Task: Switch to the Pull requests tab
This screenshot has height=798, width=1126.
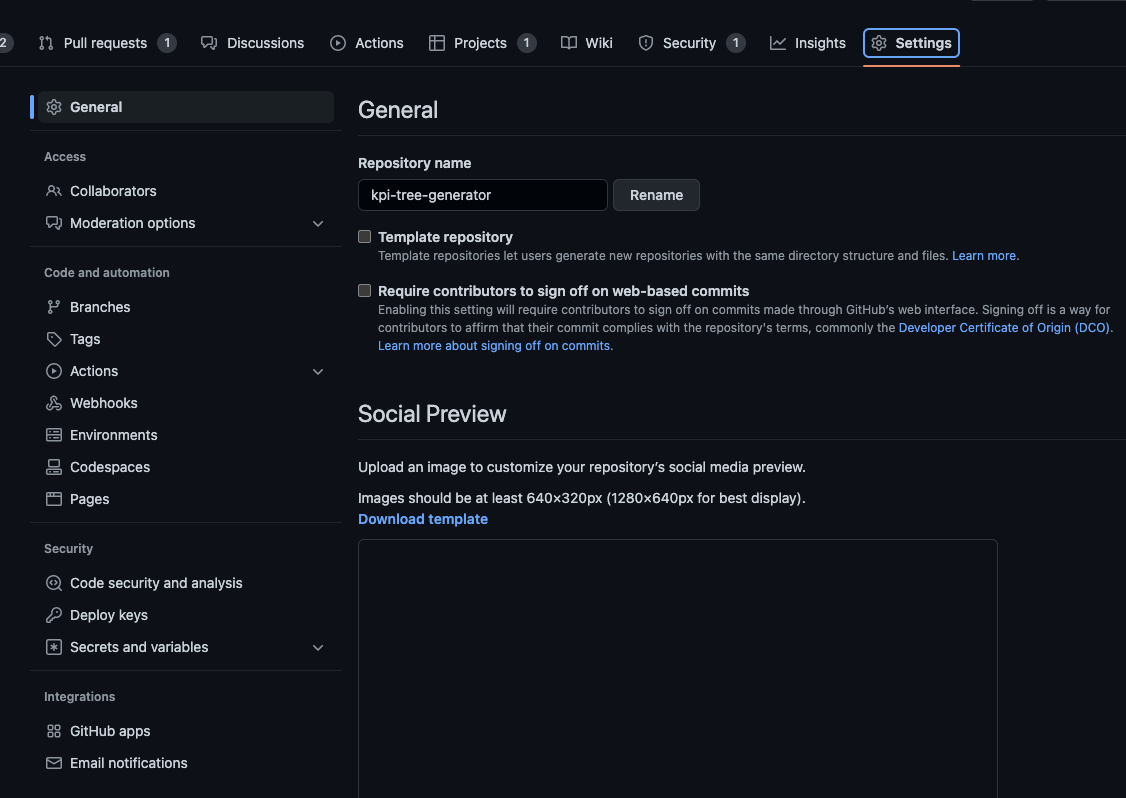Action: click(107, 43)
